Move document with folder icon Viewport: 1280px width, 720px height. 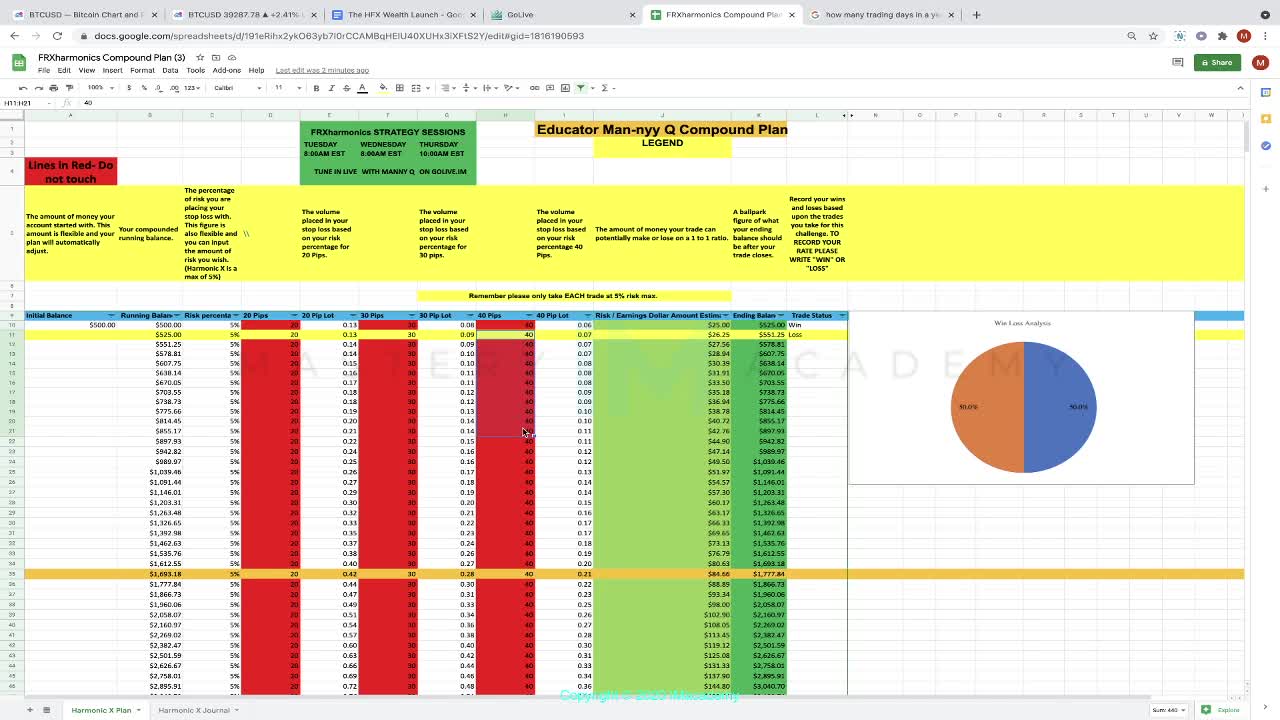coord(217,57)
